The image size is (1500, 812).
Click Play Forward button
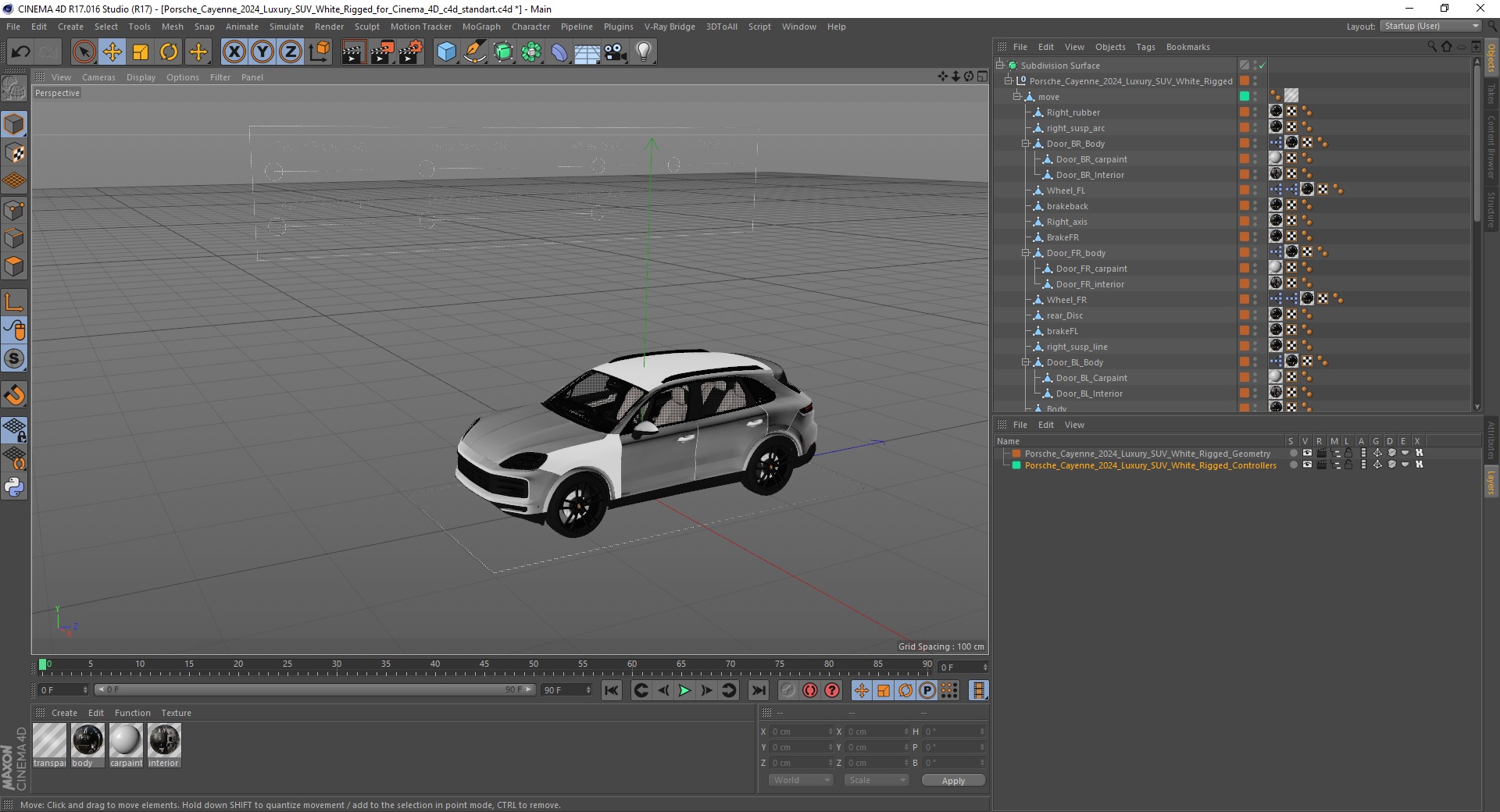coord(684,690)
